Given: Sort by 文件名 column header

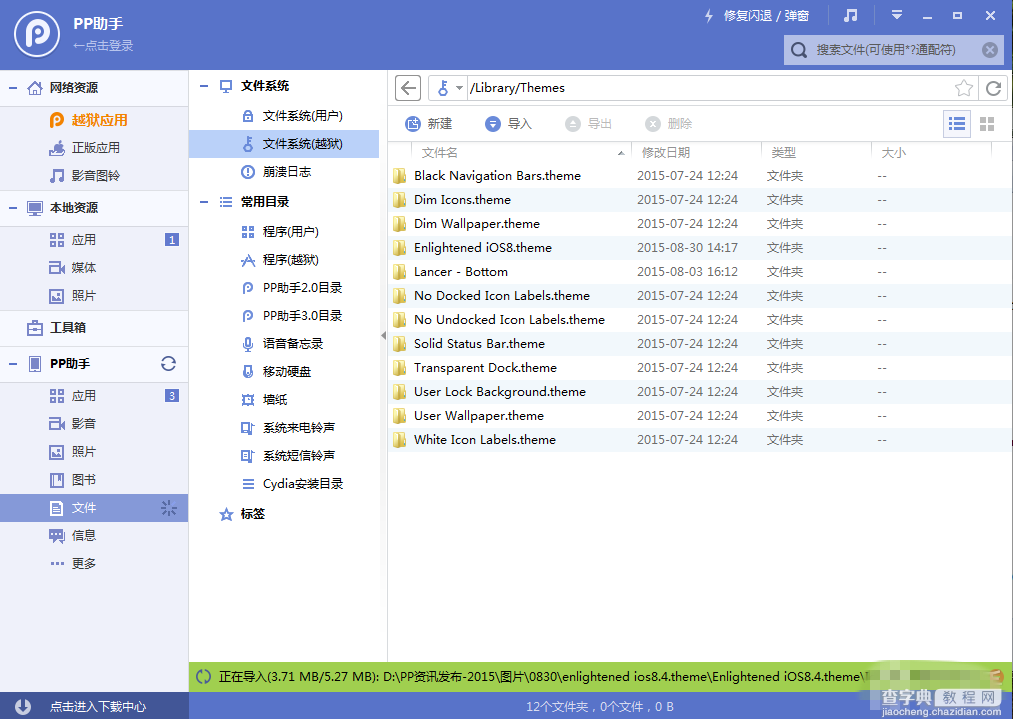Looking at the screenshot, I should point(521,152).
